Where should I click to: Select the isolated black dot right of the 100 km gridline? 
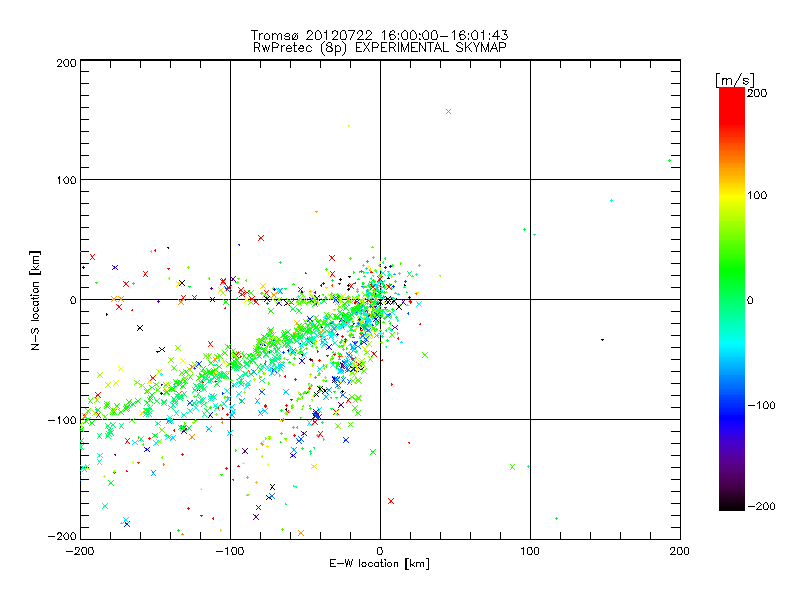pyautogui.click(x=603, y=340)
